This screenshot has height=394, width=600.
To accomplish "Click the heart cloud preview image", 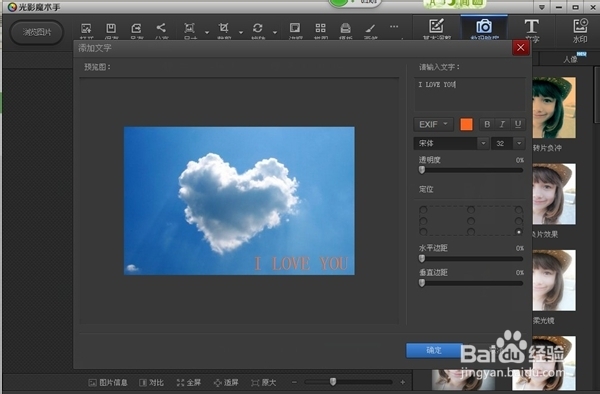I will (x=239, y=201).
